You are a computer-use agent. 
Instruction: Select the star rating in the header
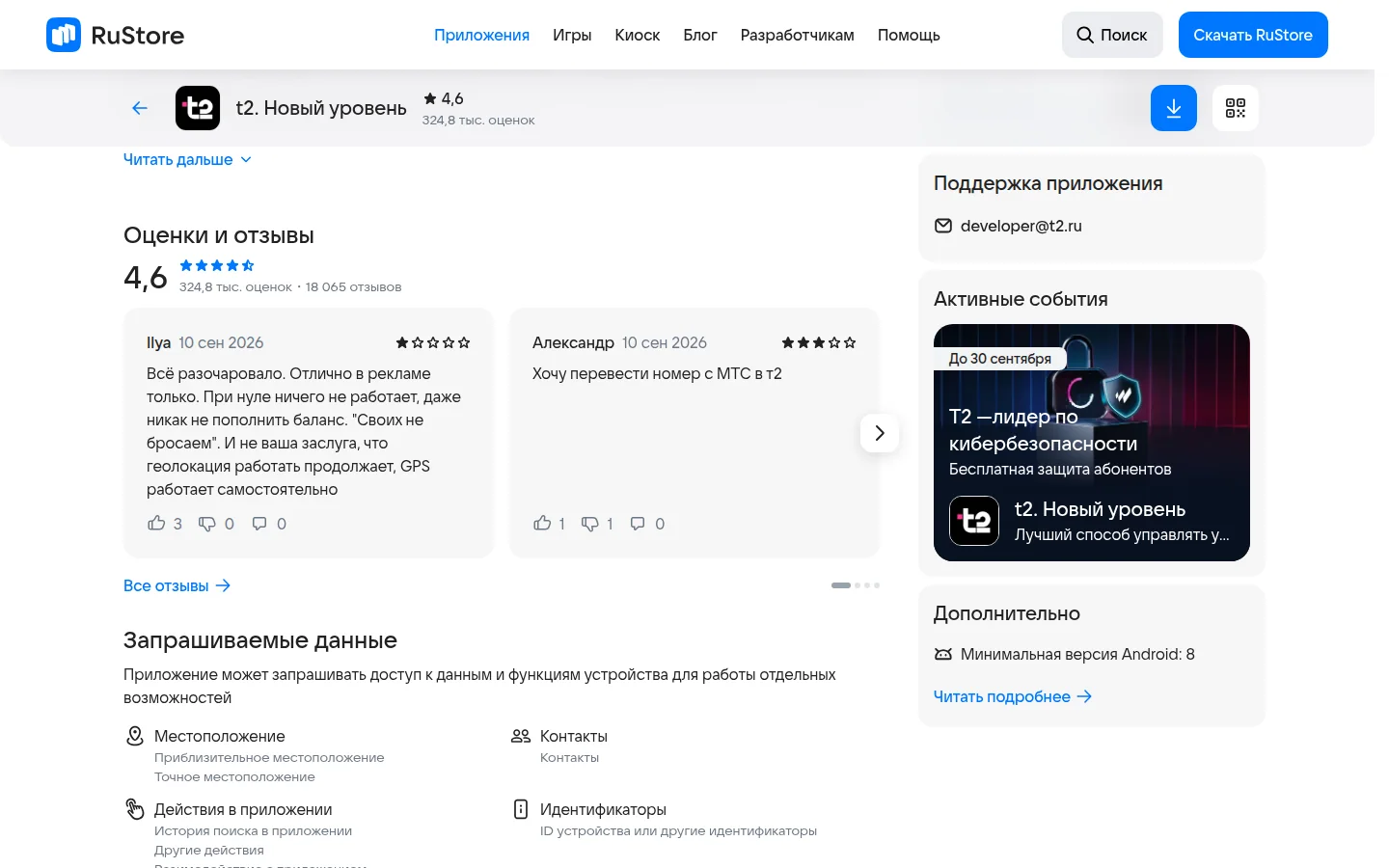(444, 98)
